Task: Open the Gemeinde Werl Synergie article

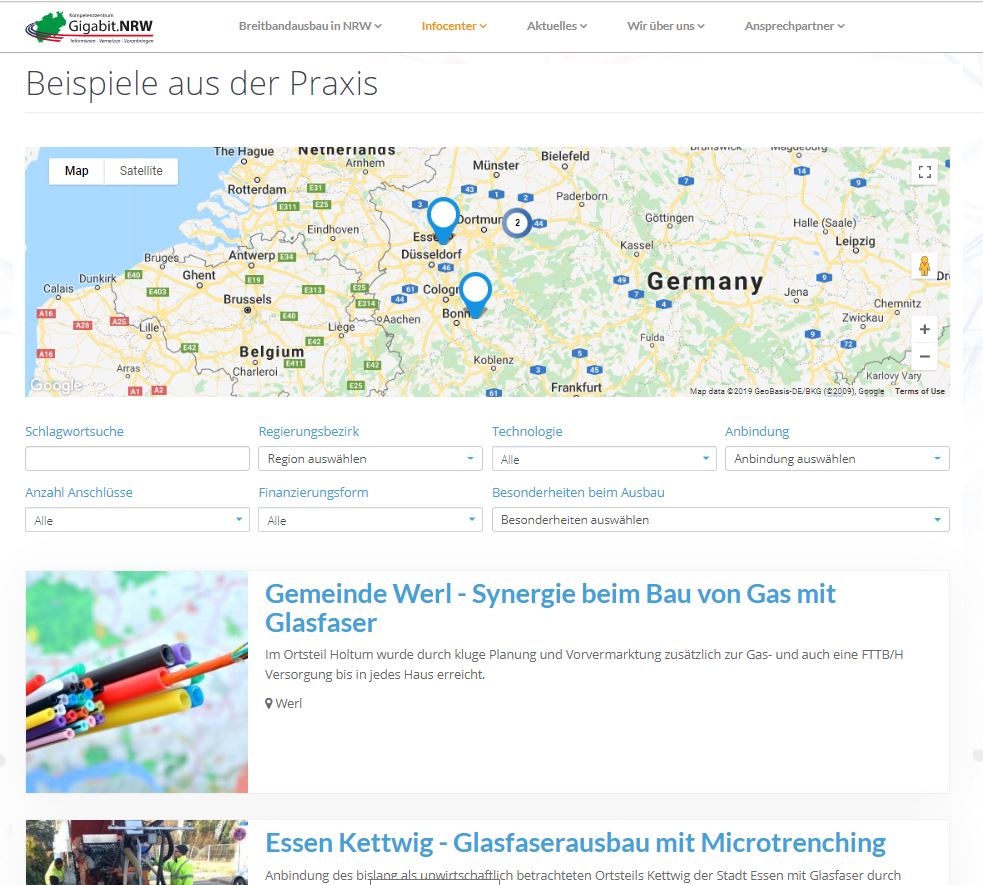Action: (x=550, y=608)
